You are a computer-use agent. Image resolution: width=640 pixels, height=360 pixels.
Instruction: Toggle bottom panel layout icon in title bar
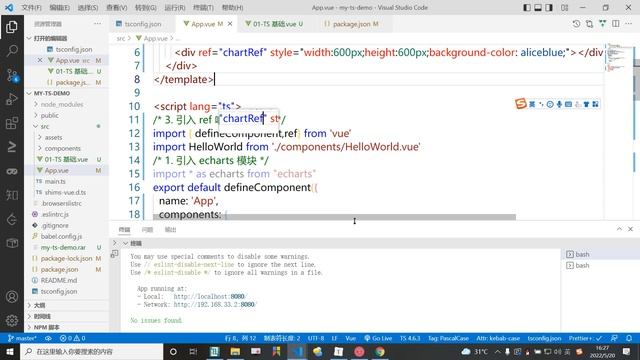[x=538, y=7]
